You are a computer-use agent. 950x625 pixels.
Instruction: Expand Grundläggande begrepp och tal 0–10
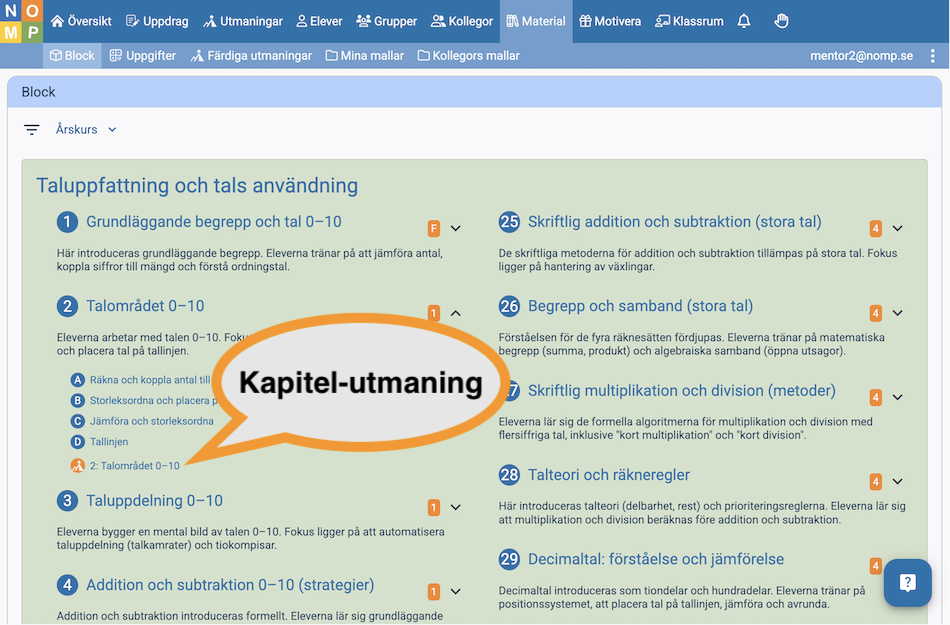coord(455,228)
